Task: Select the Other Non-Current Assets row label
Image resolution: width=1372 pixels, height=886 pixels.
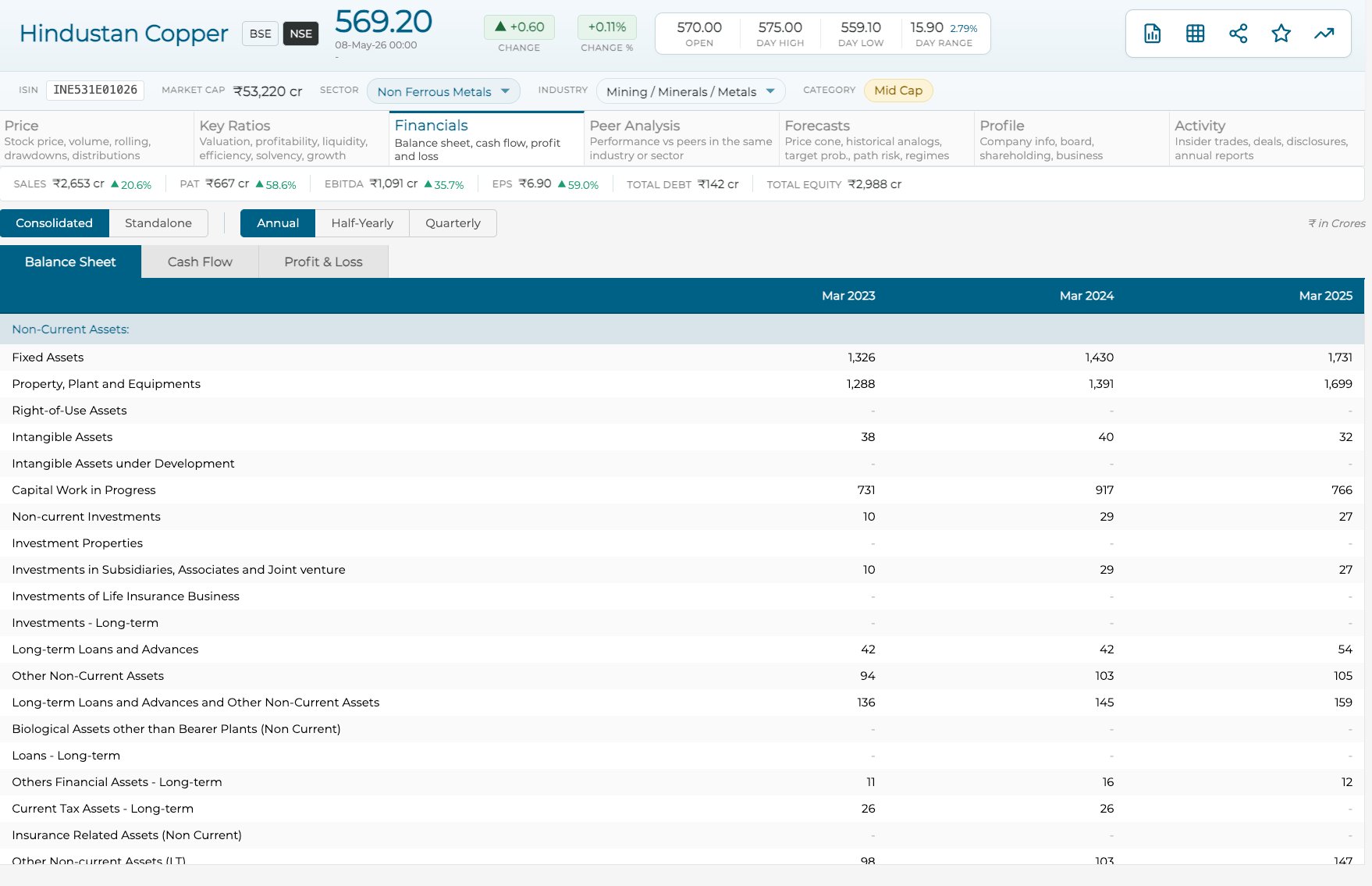Action: coord(88,676)
